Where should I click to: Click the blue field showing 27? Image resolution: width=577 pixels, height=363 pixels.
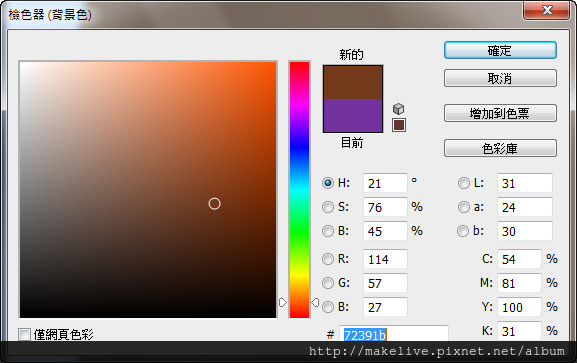click(385, 307)
